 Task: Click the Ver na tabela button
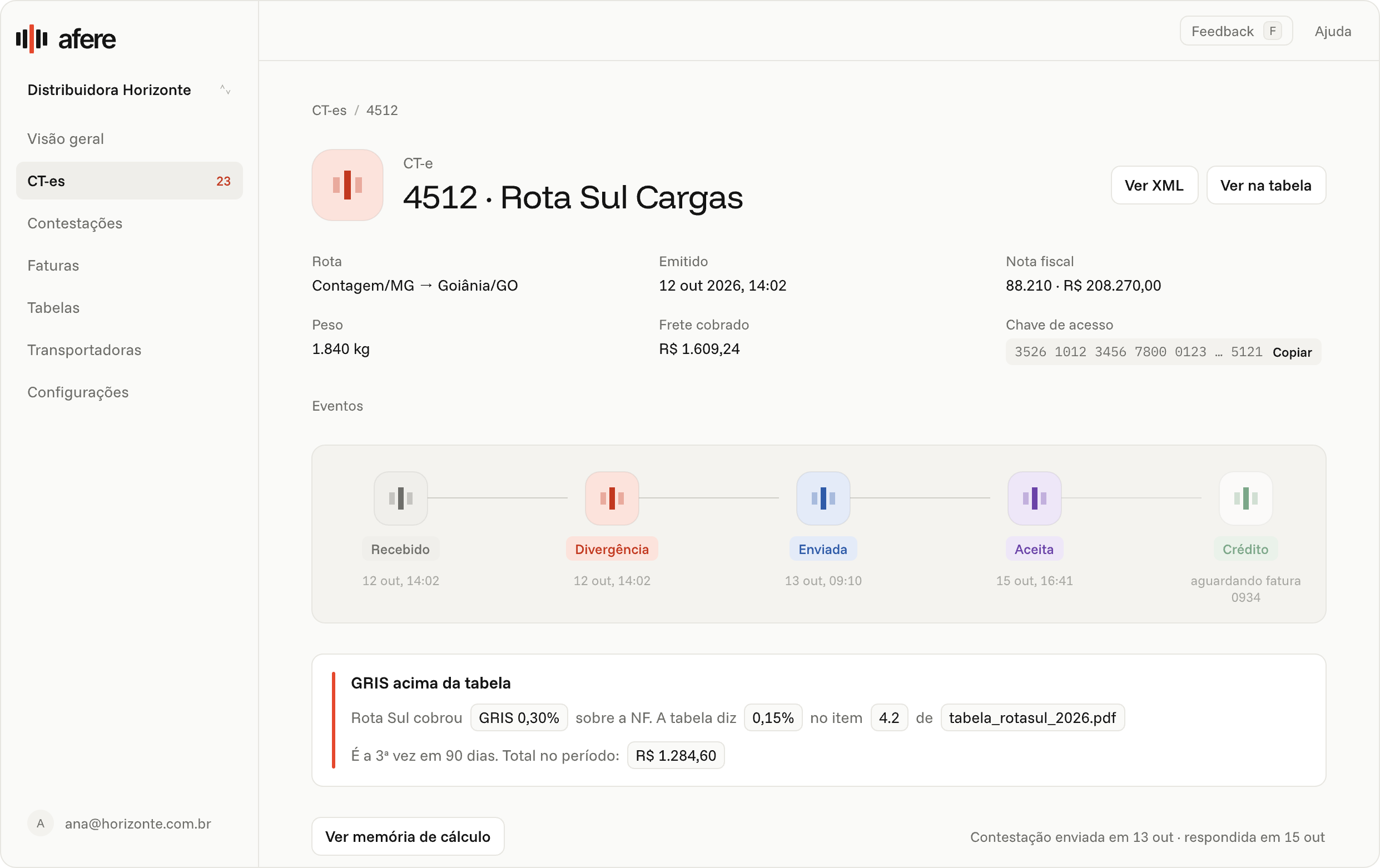[1266, 185]
